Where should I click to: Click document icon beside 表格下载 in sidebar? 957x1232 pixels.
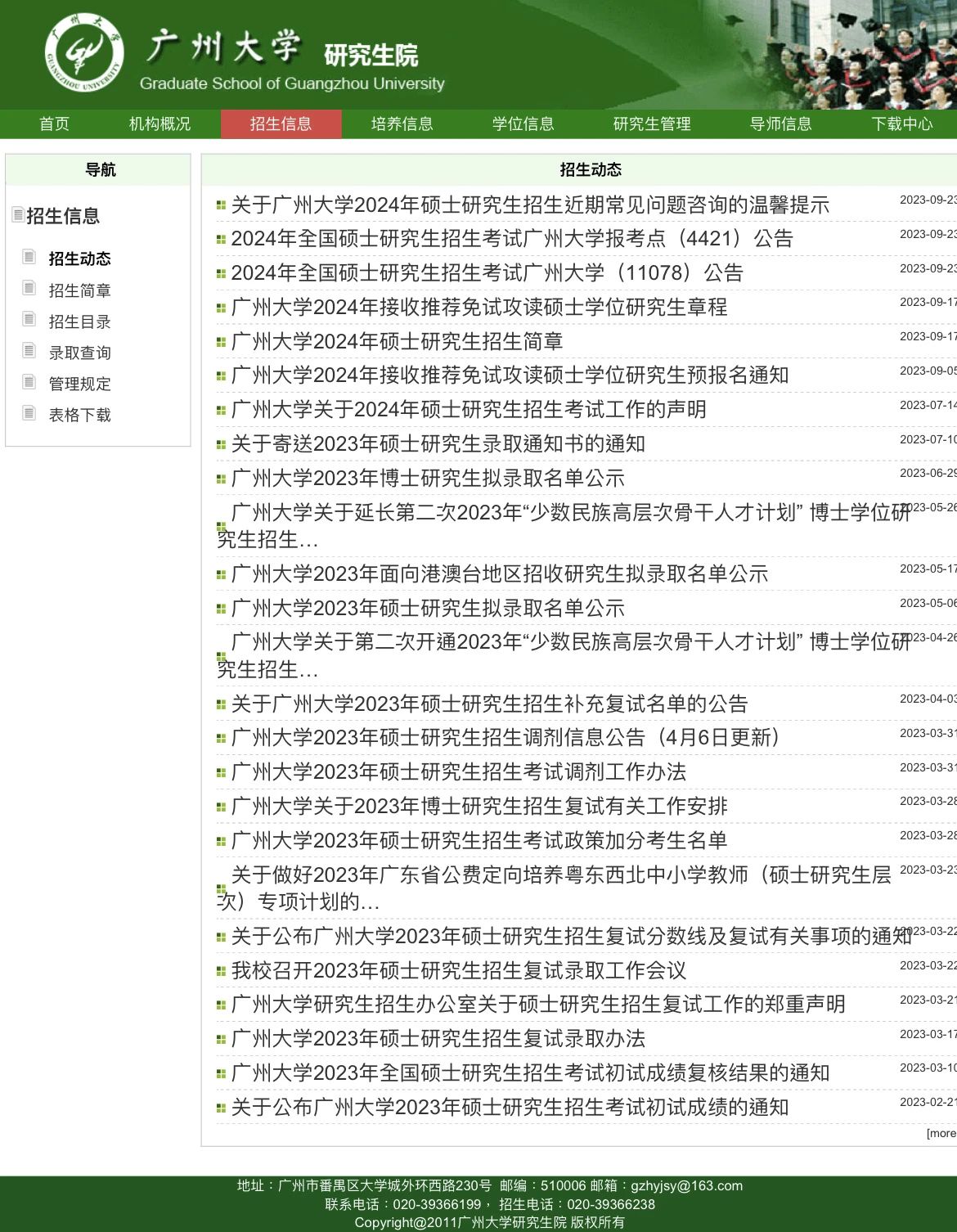[29, 412]
